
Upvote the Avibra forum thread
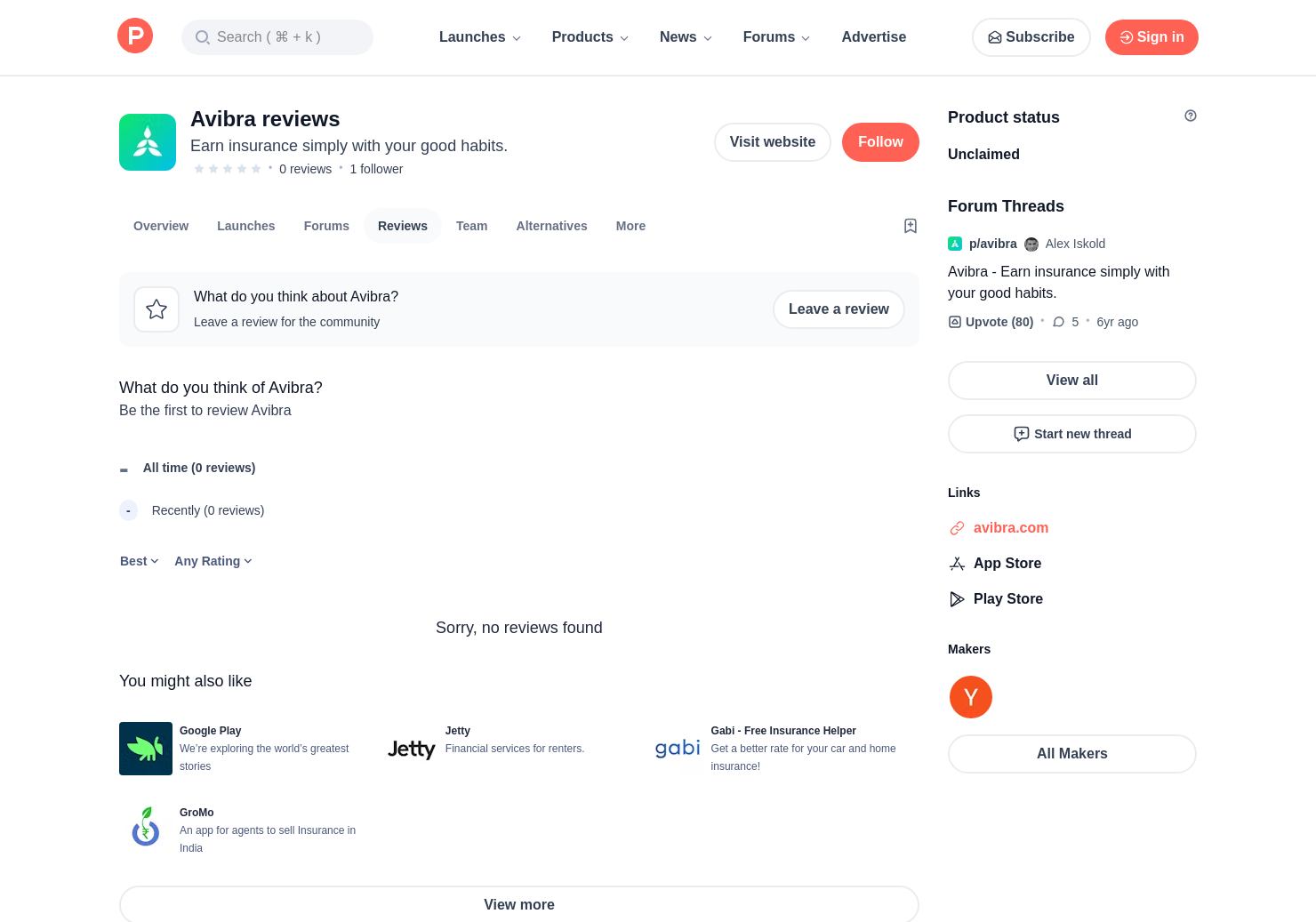coord(991,322)
